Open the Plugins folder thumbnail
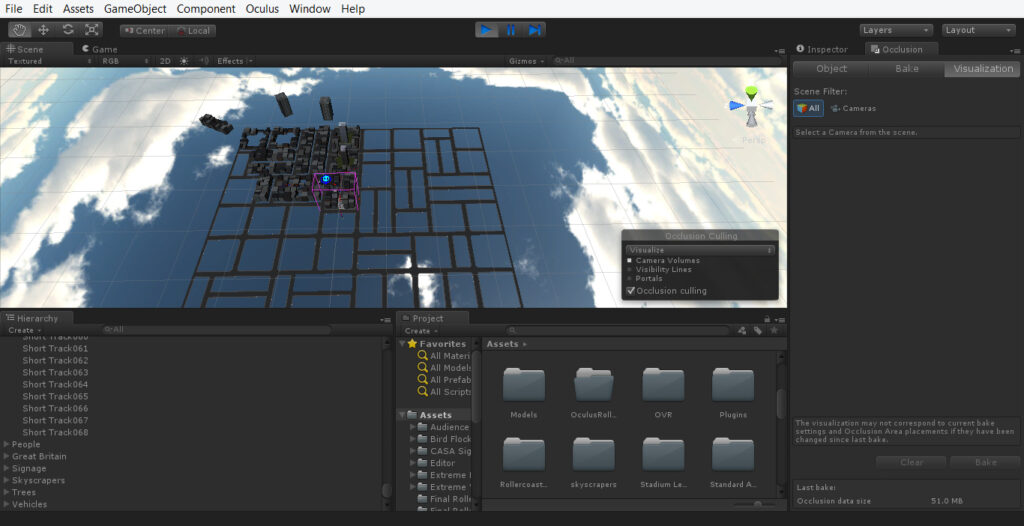Image resolution: width=1024 pixels, height=526 pixels. (733, 392)
